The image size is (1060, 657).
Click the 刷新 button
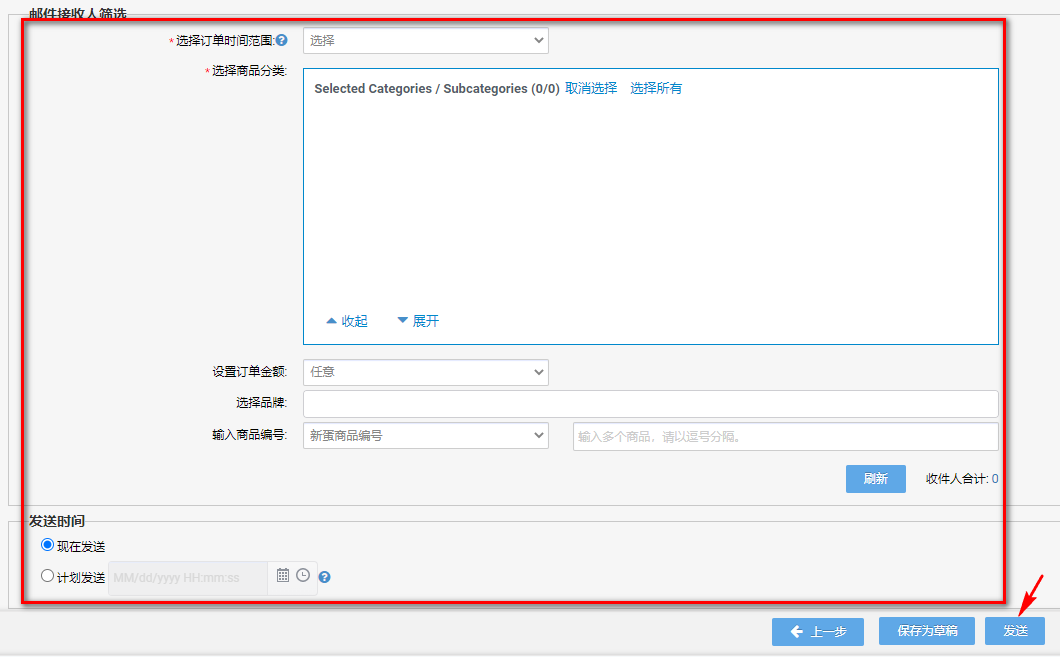pos(875,479)
